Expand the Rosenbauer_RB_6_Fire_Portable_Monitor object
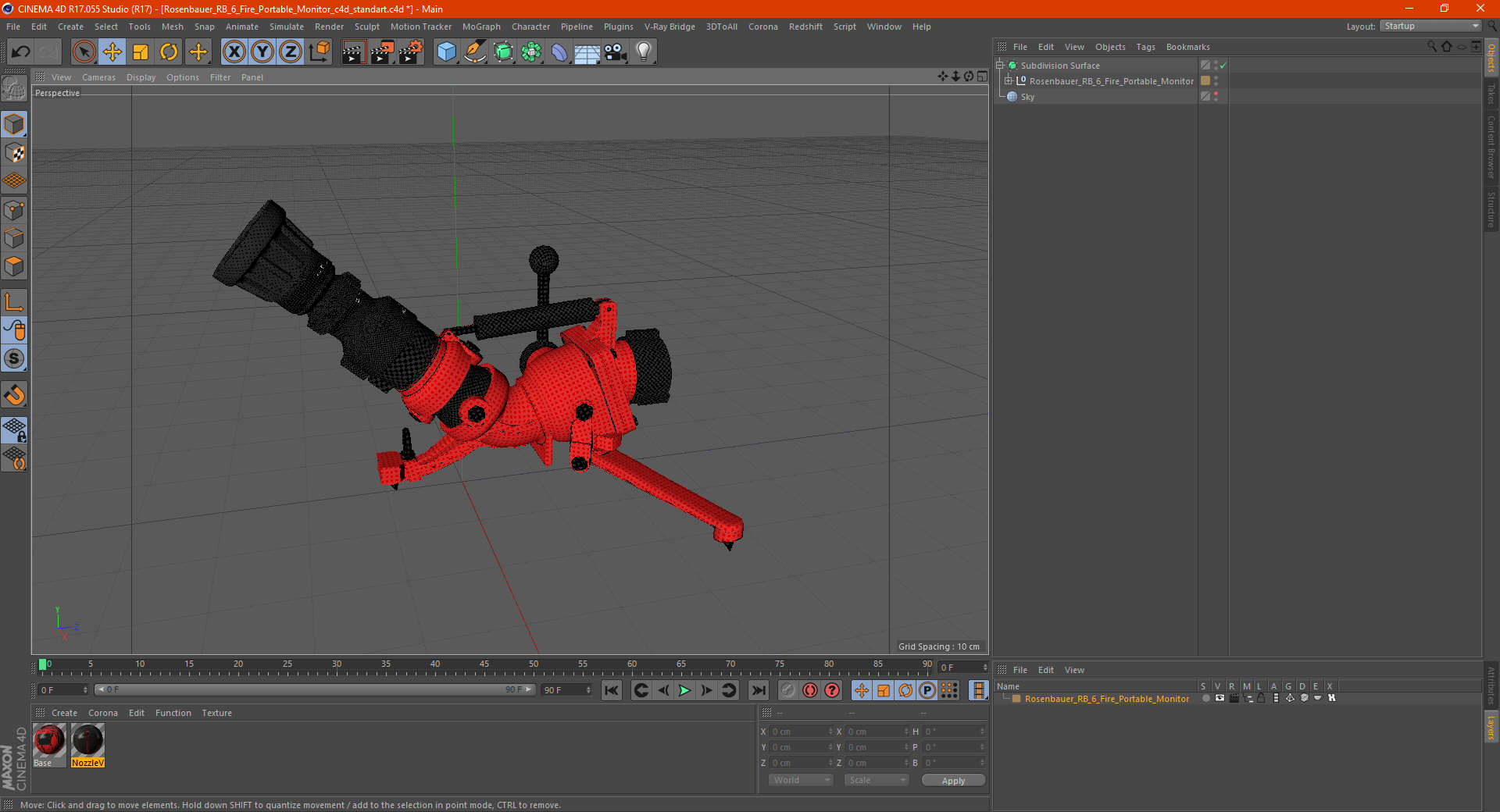 coord(1008,81)
